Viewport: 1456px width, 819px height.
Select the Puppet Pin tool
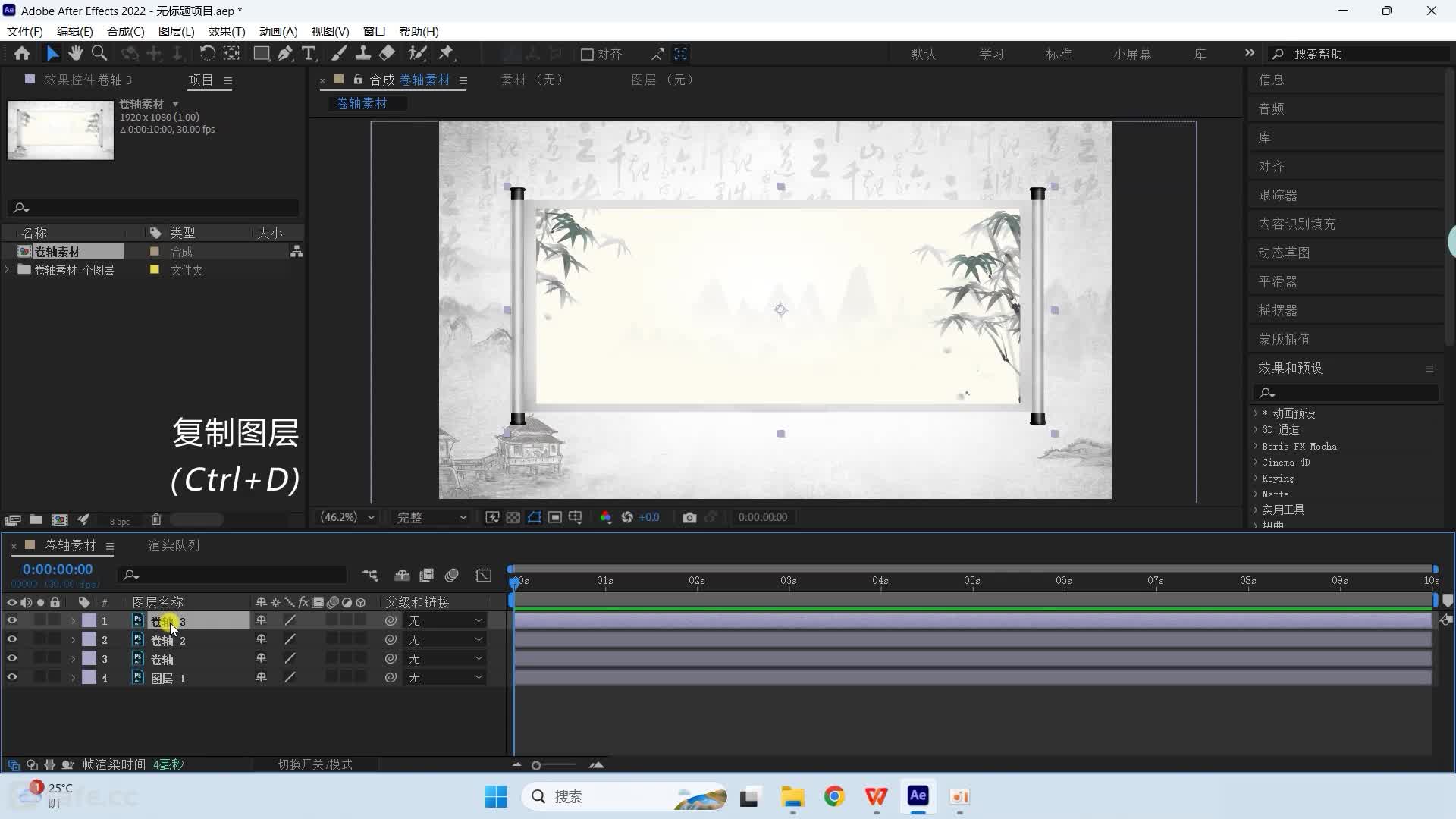pos(447,53)
